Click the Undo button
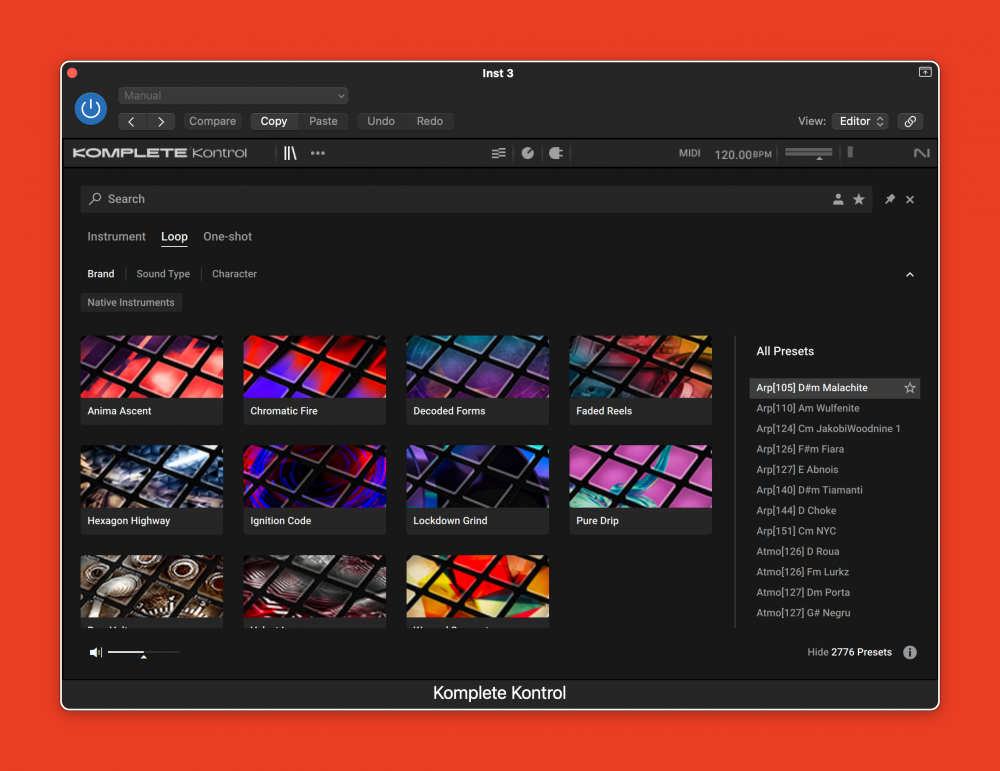The height and width of the screenshot is (771, 1000). pos(381,121)
